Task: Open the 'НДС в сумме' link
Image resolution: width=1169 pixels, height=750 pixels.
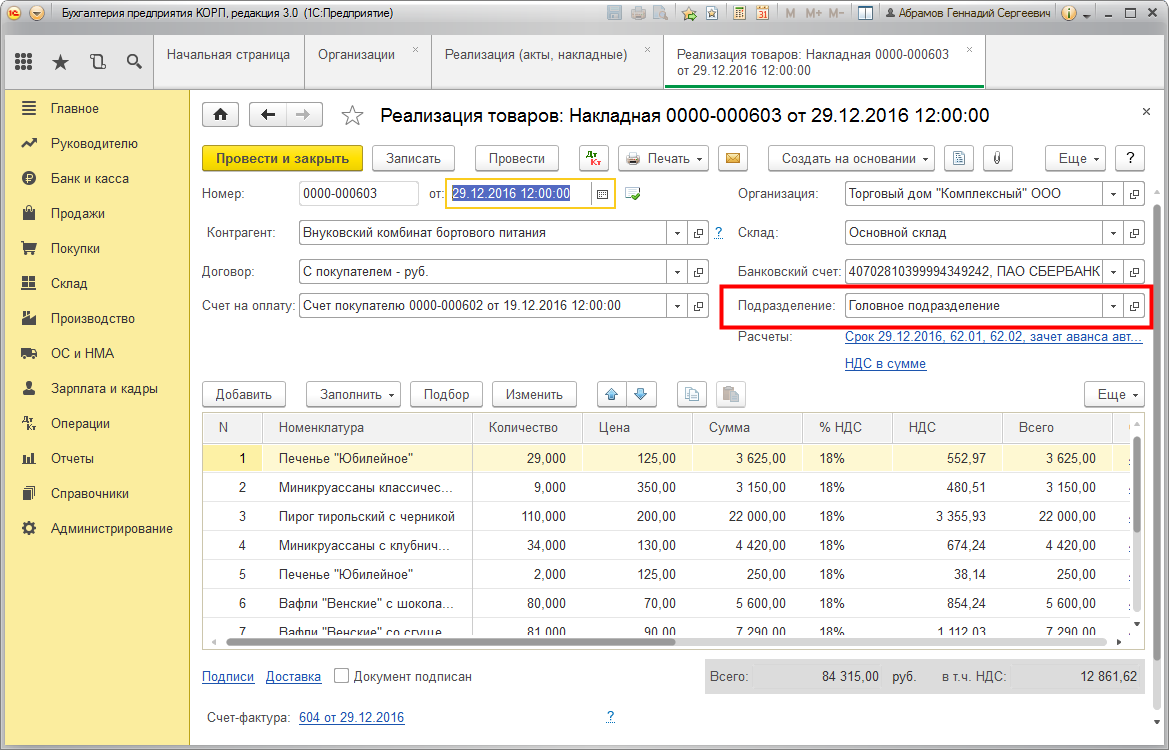Action: click(886, 364)
